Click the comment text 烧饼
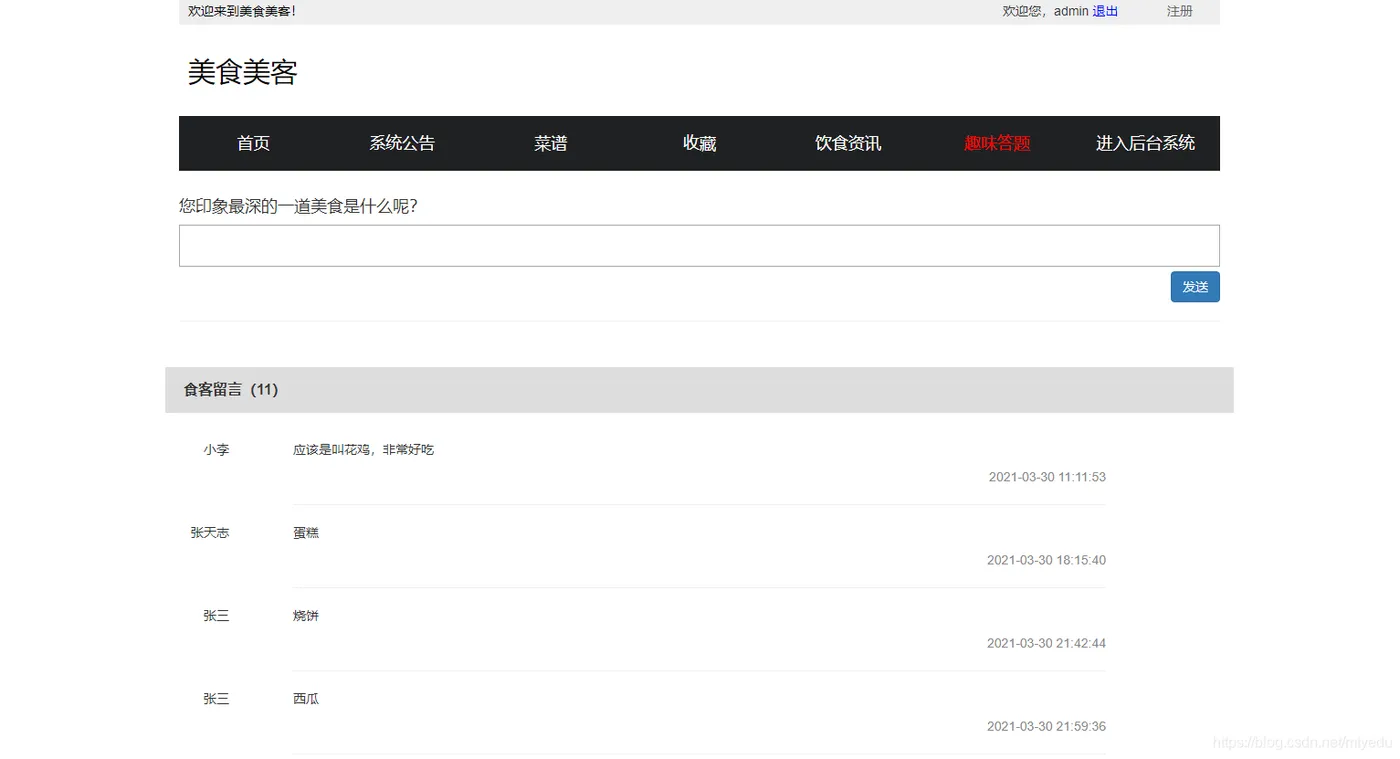 (306, 616)
